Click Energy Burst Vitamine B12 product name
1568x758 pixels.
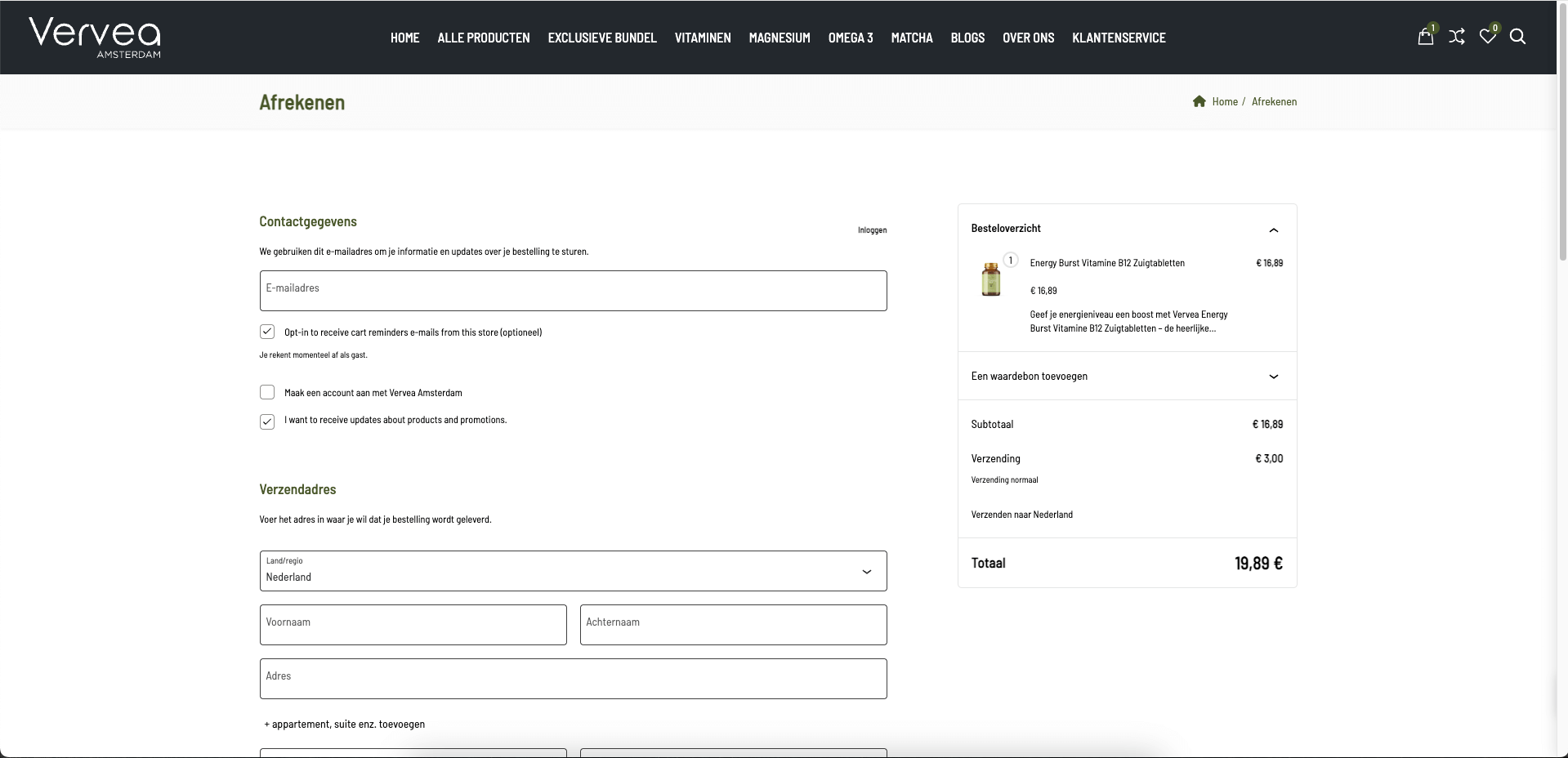coord(1107,263)
